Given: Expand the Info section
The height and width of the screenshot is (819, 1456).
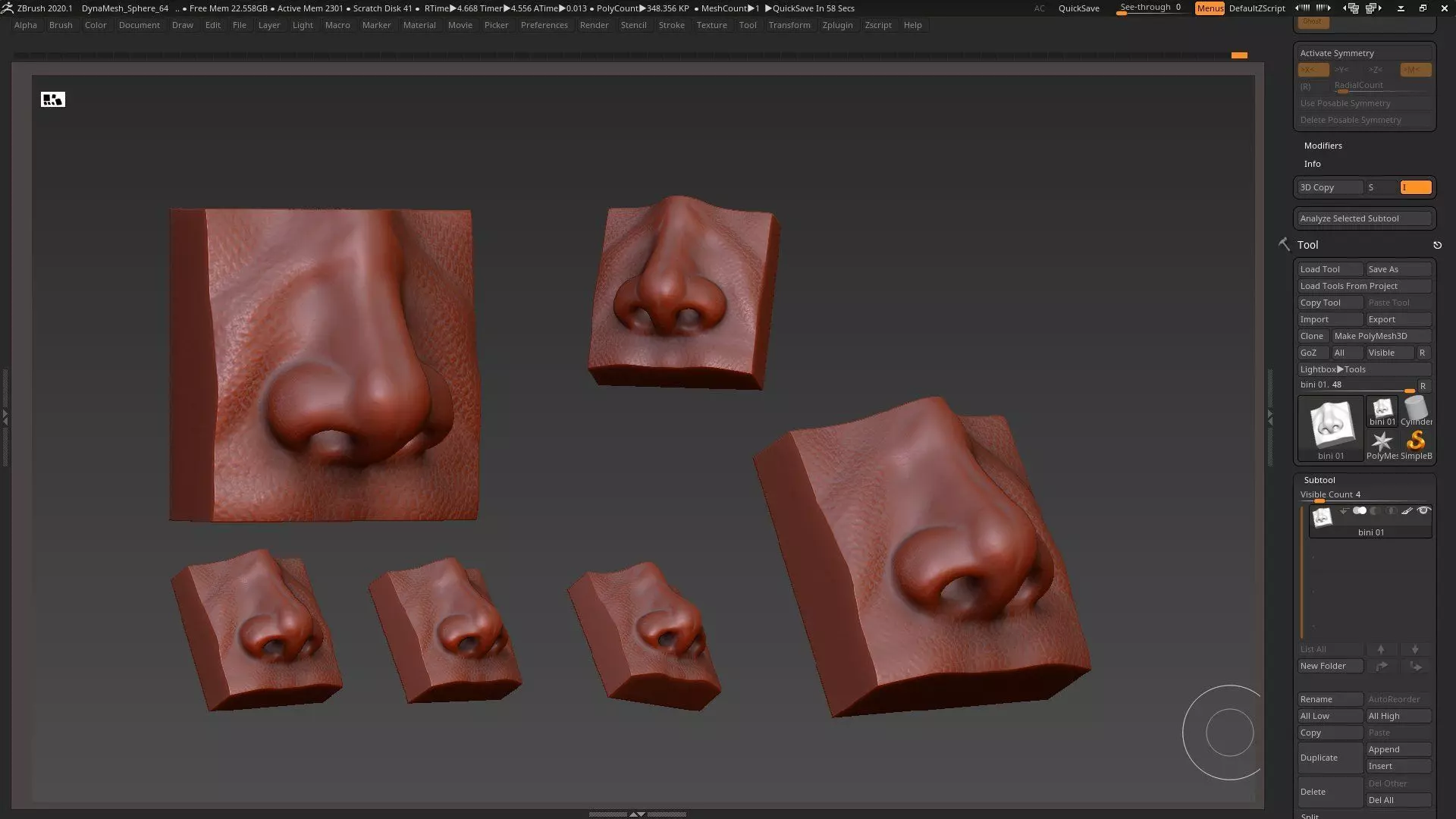Looking at the screenshot, I should pos(1312,164).
